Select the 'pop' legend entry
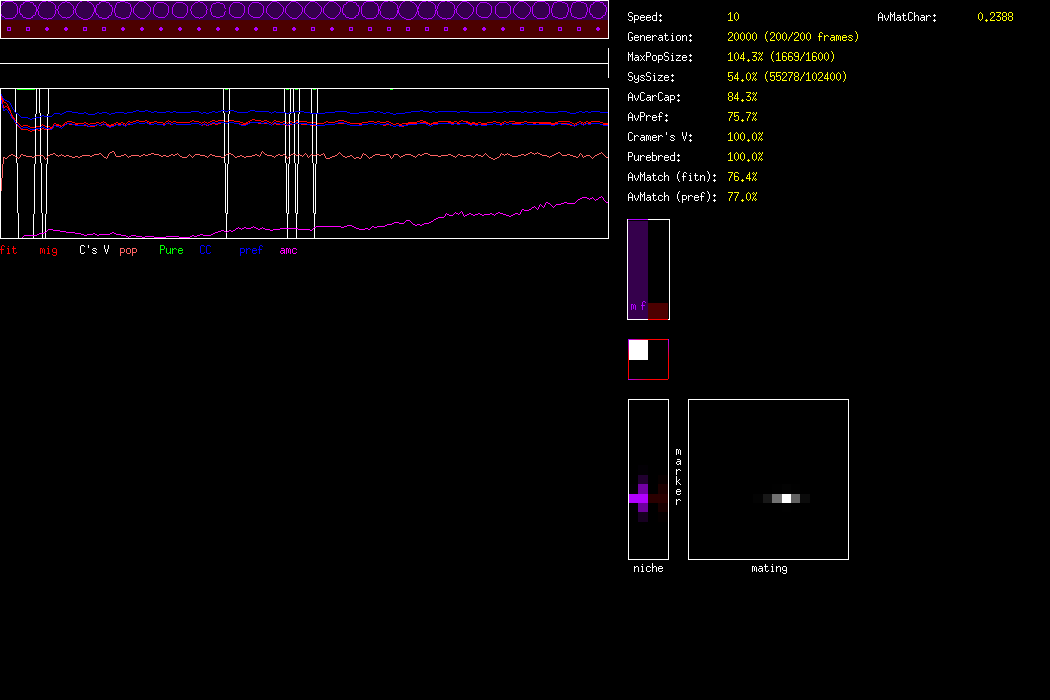The height and width of the screenshot is (700, 1050). (x=128, y=250)
